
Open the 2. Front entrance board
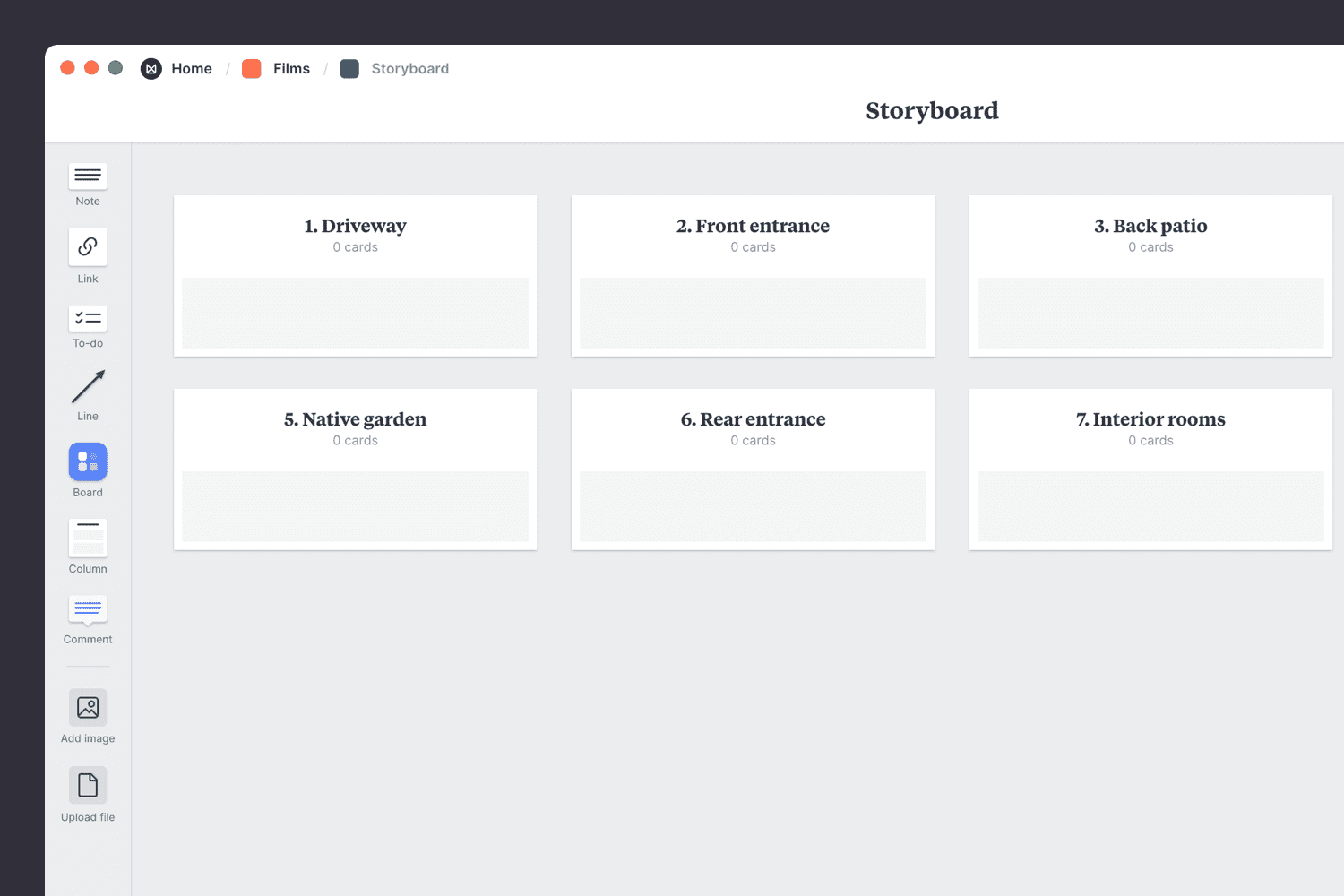753,226
